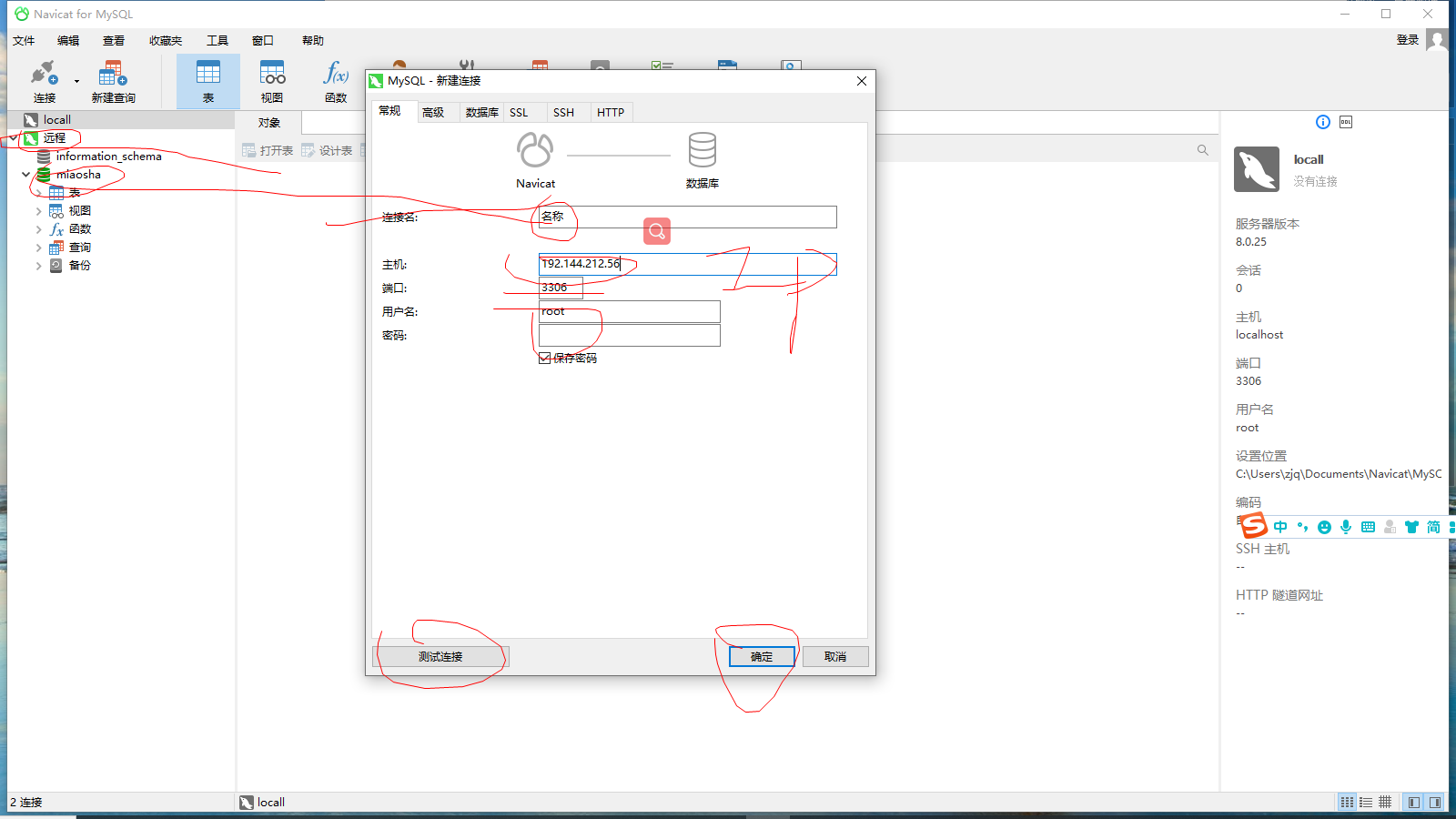Screen dimensions: 1456x819
Task: Collapse the miaosha database node
Action: pyautogui.click(x=25, y=174)
